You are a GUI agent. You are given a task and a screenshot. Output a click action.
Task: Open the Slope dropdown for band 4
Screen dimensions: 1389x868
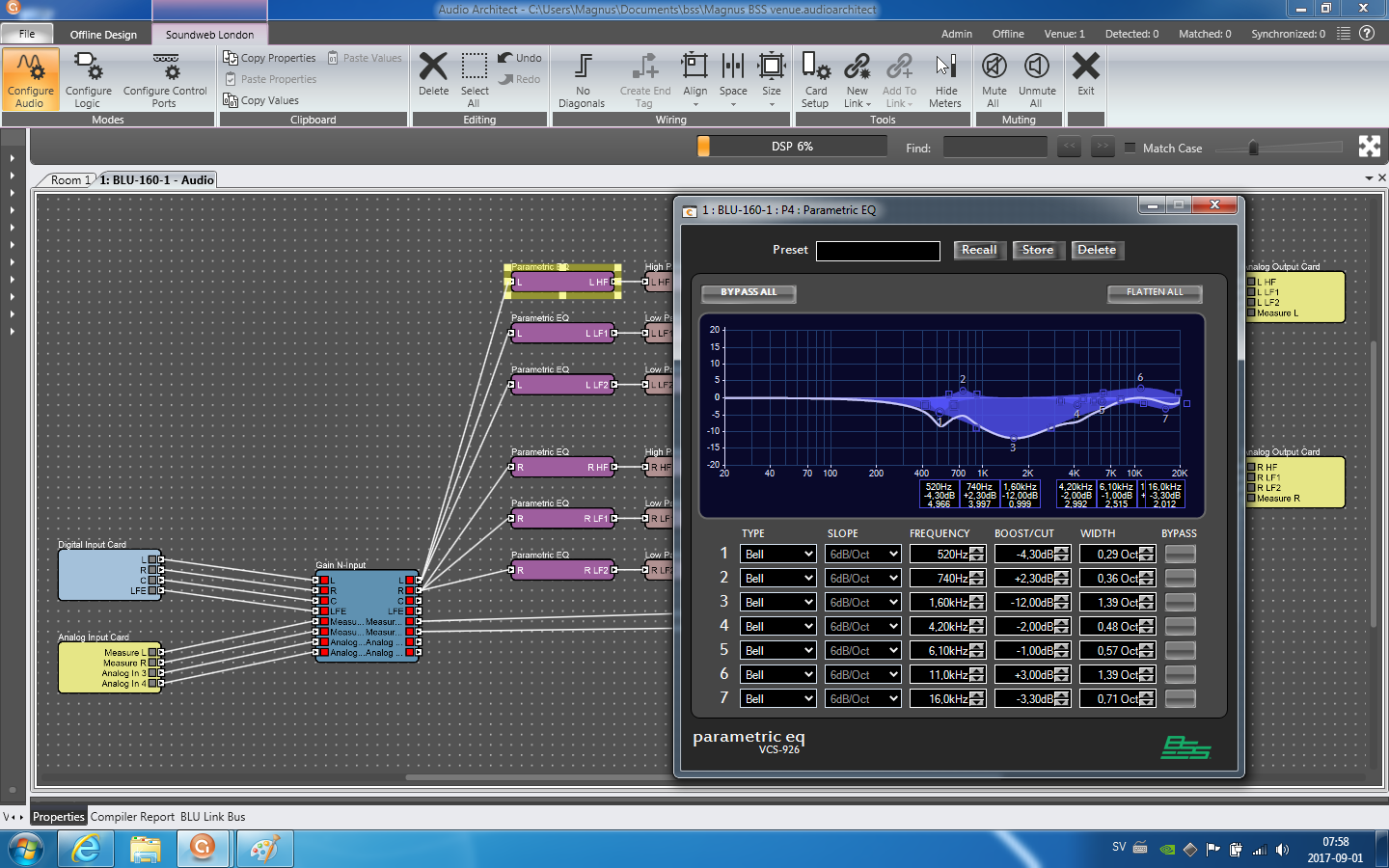pos(863,626)
